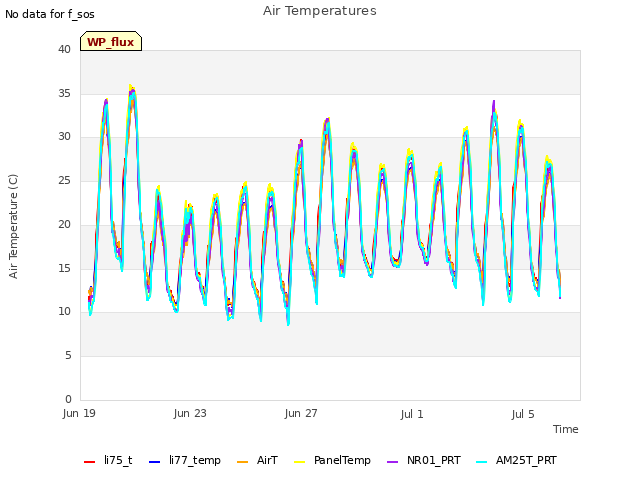
Task: Click the Time axis title
Action: [566, 429]
